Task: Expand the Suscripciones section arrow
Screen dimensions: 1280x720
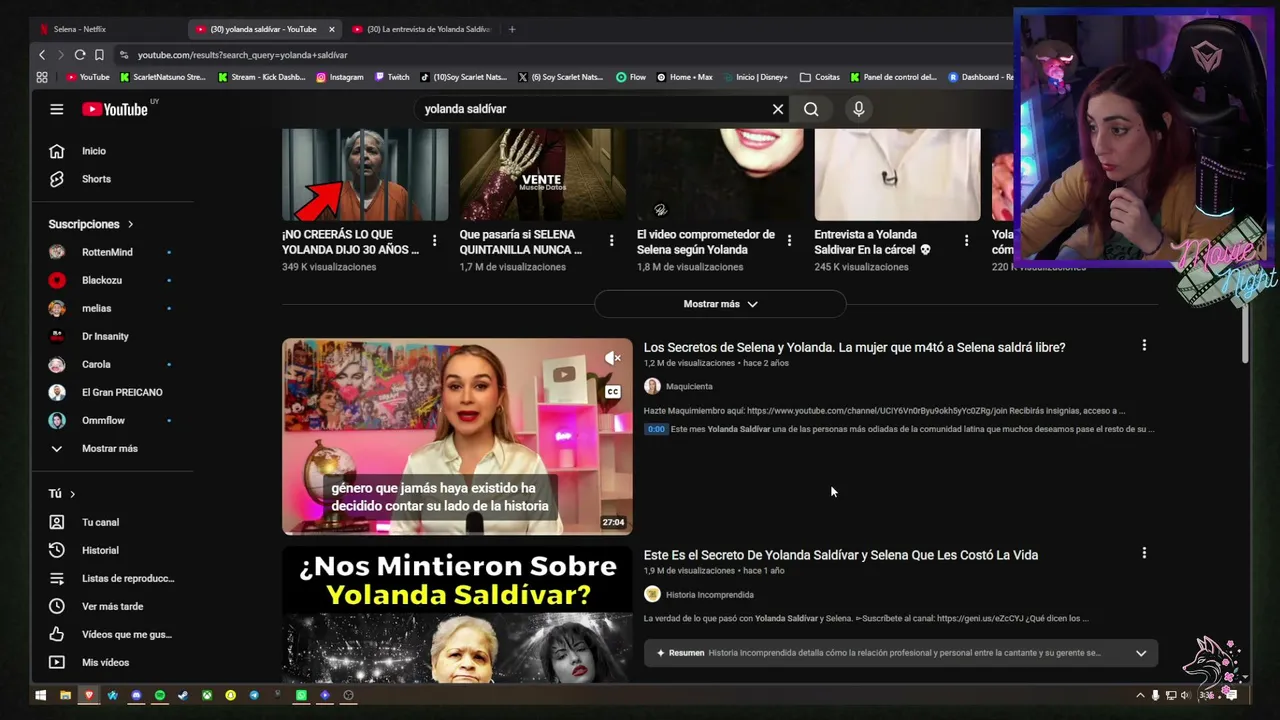Action: coord(130,224)
